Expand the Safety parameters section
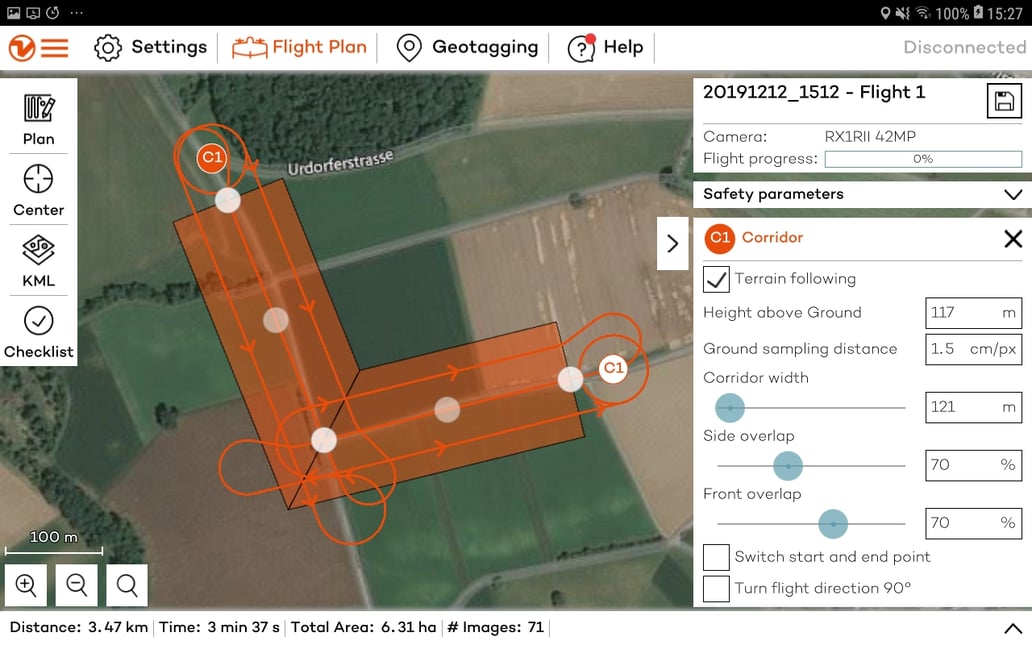 click(x=1012, y=194)
